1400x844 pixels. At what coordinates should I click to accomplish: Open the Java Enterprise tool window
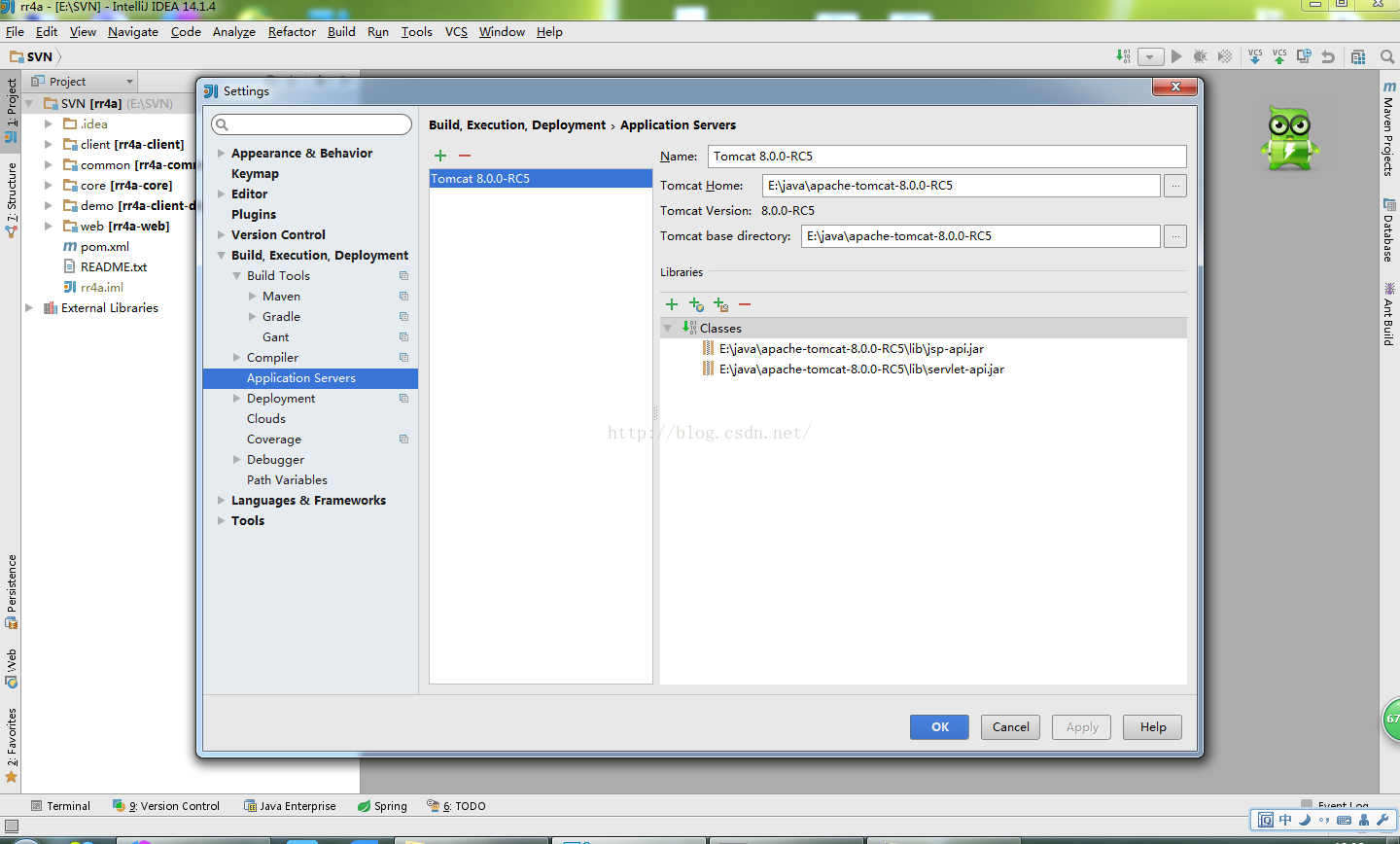coord(290,806)
